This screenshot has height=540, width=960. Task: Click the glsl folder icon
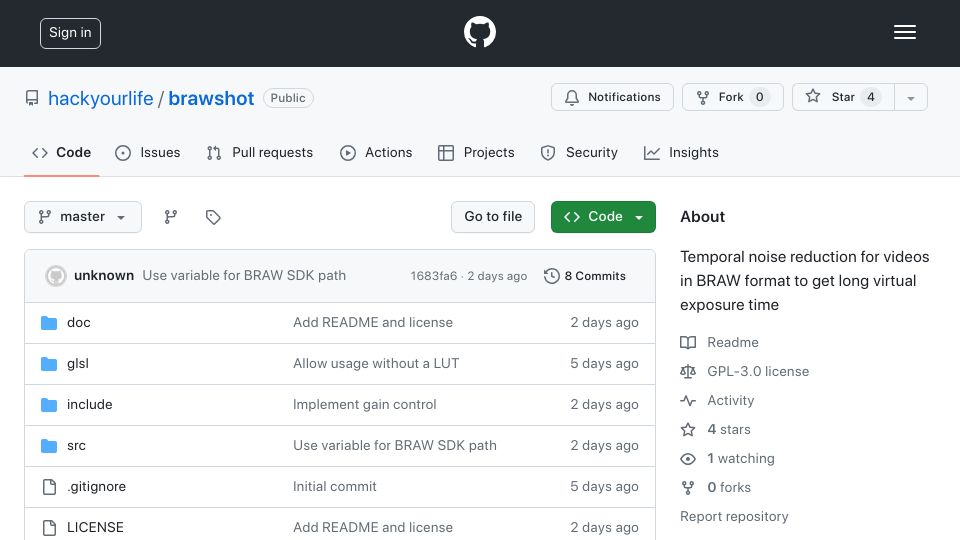(49, 364)
